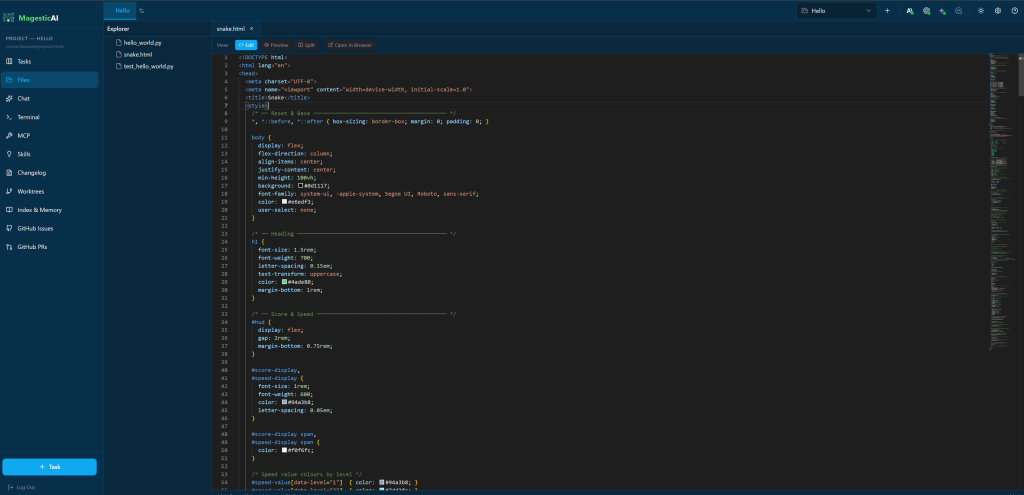Open the Hello project dropdown
The height and width of the screenshot is (495, 1024).
[836, 10]
